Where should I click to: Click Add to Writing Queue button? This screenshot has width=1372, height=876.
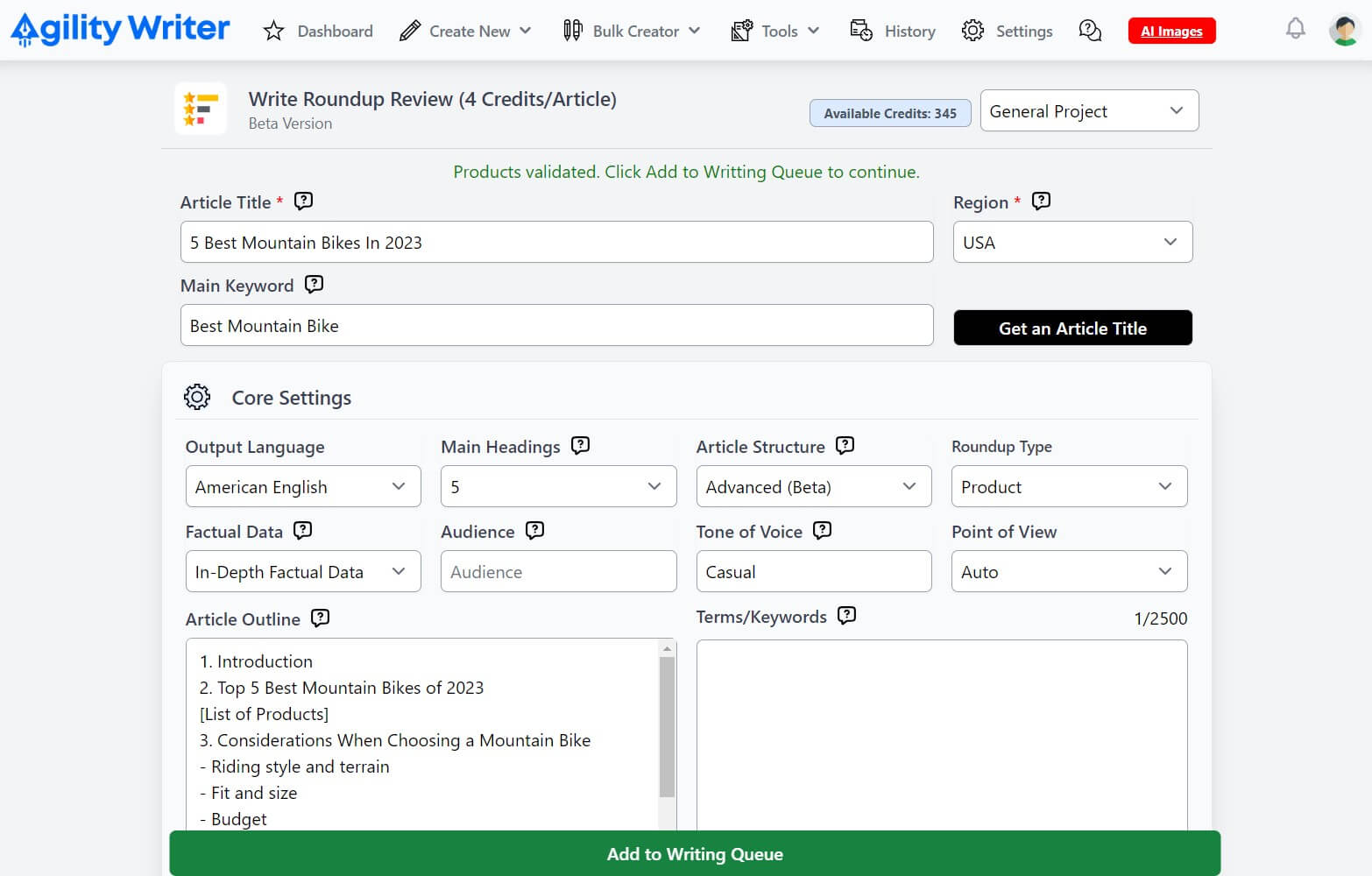[694, 854]
